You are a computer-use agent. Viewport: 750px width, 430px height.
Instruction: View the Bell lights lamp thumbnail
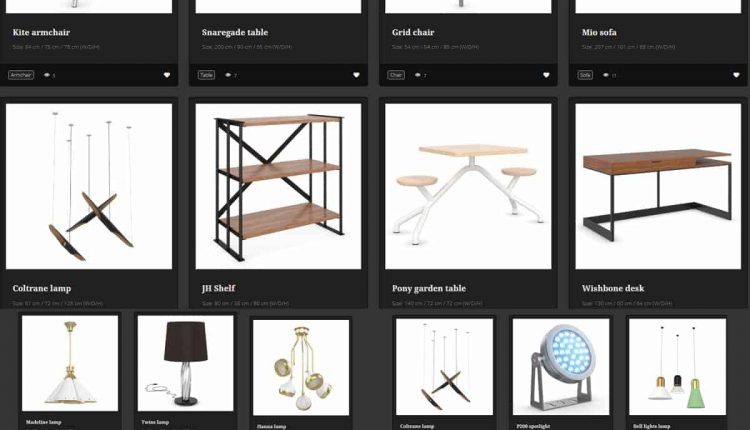[x=677, y=367]
